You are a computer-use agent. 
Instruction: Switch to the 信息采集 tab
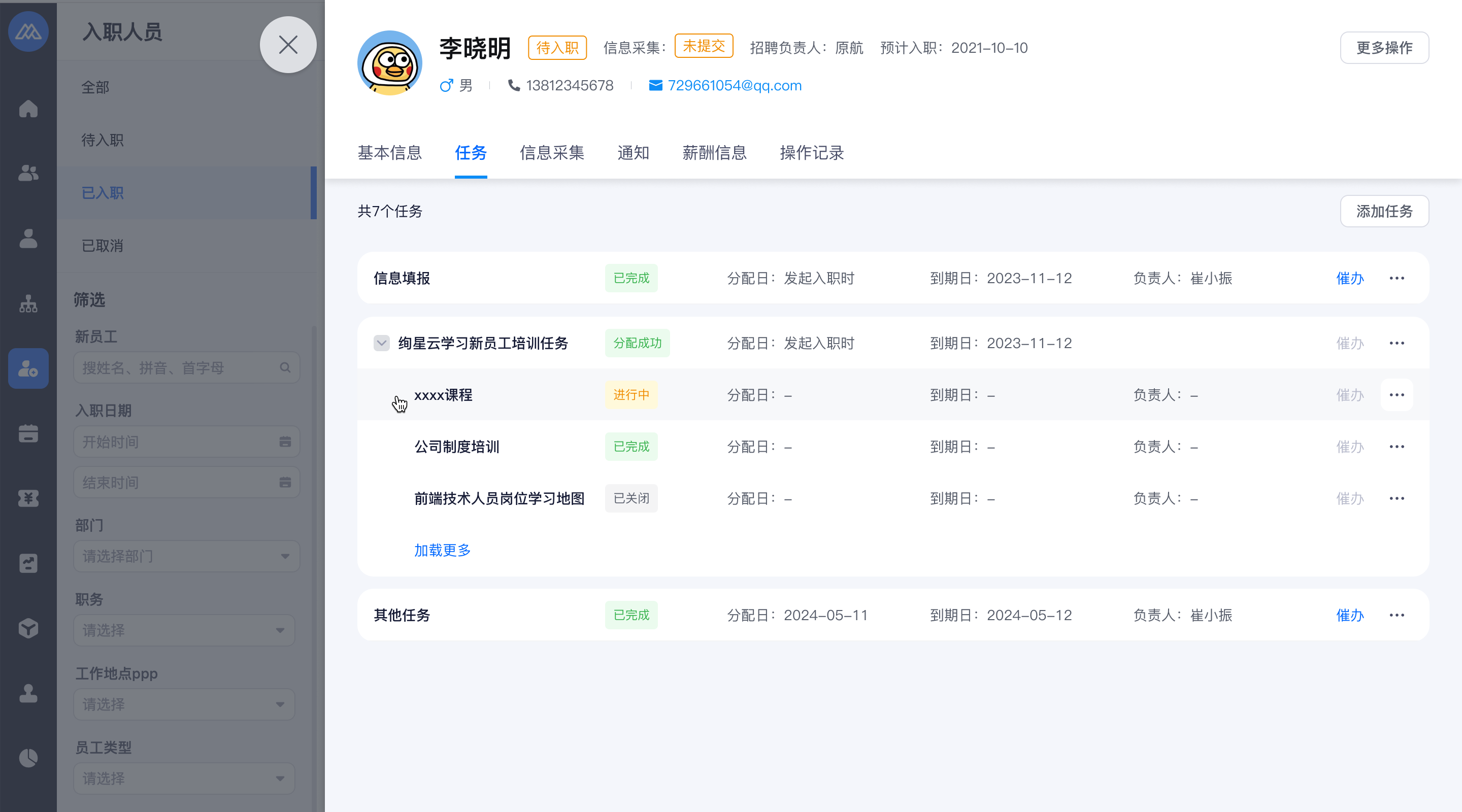[552, 153]
